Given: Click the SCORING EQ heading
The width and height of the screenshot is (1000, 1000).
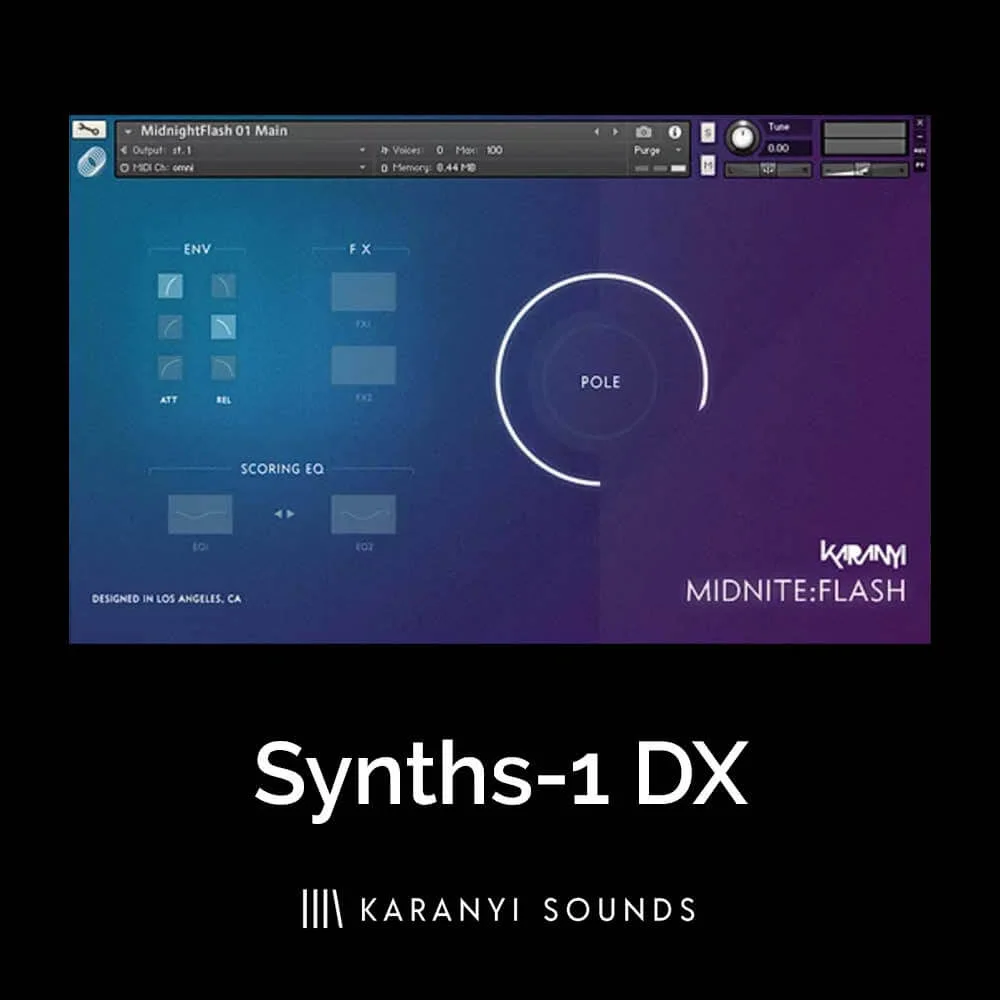Looking at the screenshot, I should point(282,469).
